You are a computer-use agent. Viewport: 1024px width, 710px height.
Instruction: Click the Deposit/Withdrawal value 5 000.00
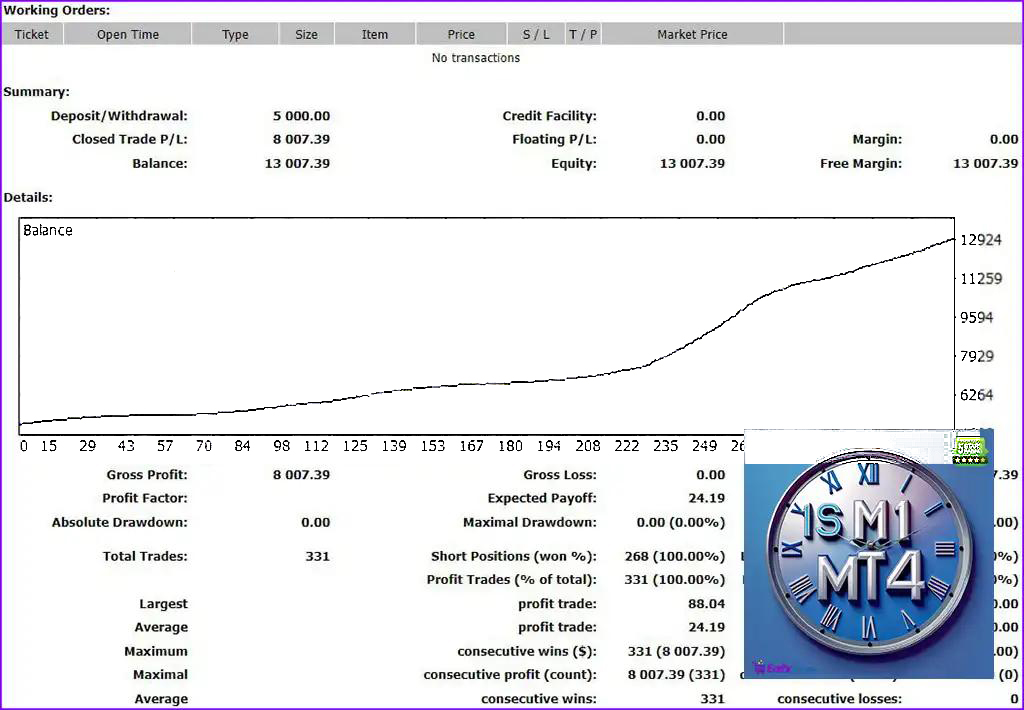pyautogui.click(x=301, y=116)
